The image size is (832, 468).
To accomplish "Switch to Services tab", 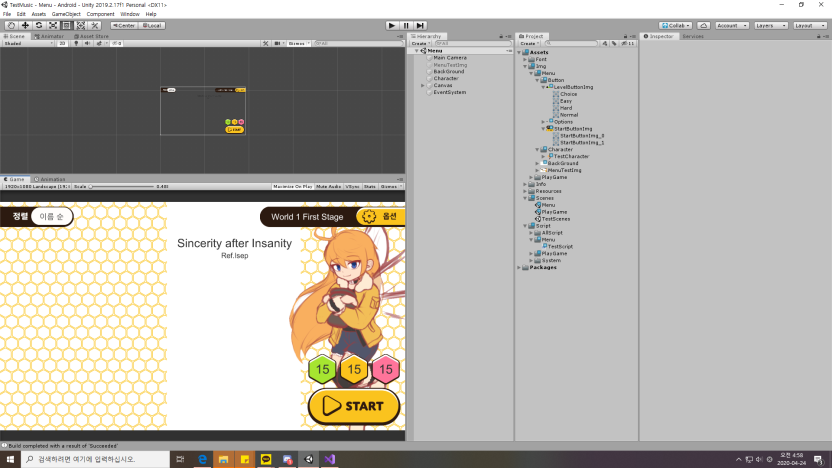I will point(693,37).
